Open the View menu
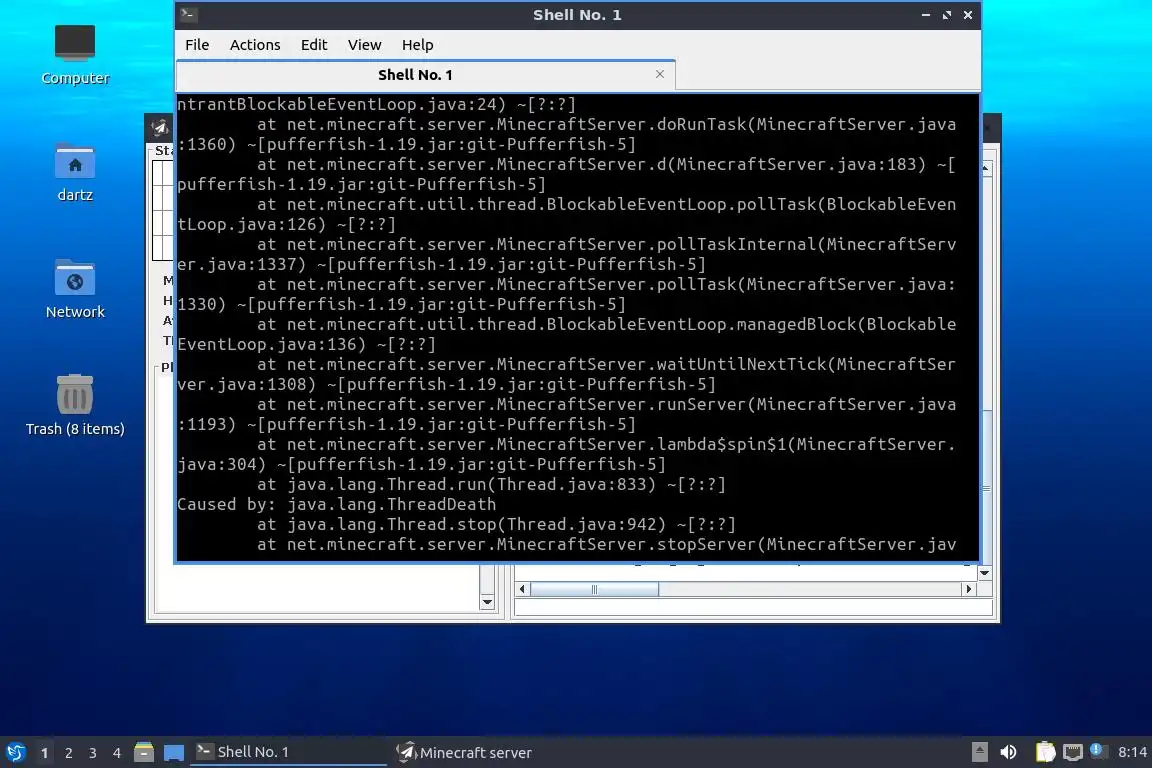 point(364,45)
